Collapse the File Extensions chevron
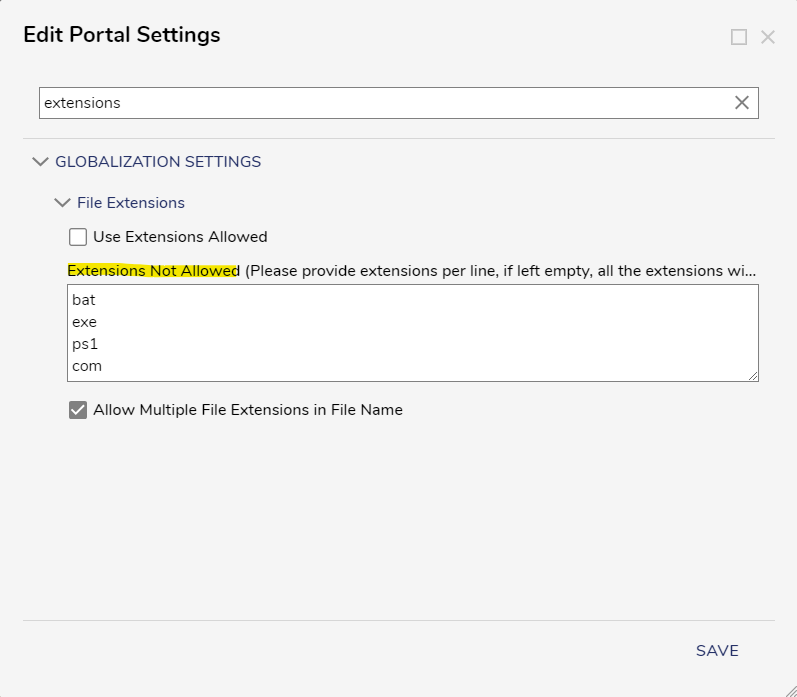 [62, 203]
